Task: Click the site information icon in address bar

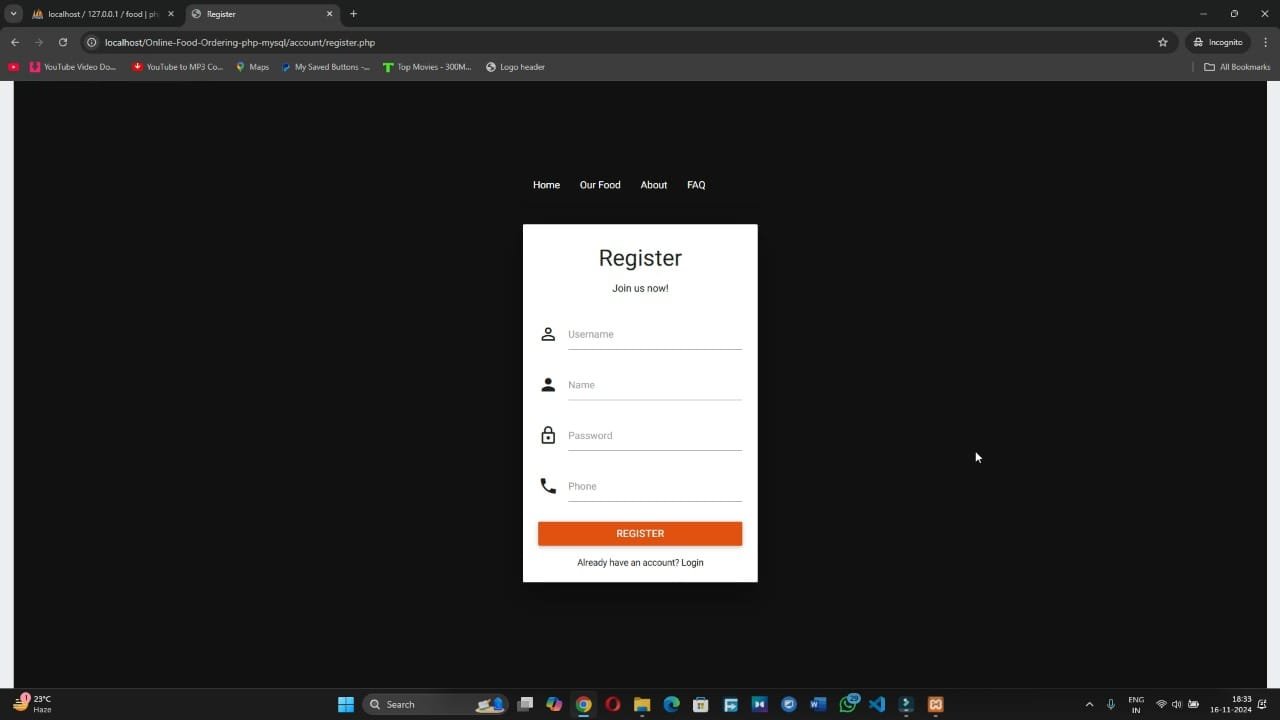Action: (92, 42)
